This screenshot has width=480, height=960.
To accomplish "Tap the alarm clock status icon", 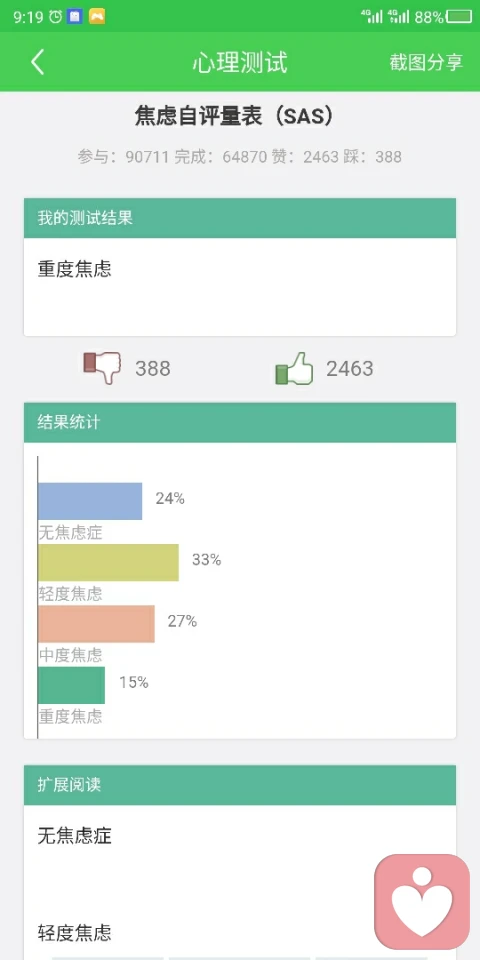I will (x=56, y=17).
